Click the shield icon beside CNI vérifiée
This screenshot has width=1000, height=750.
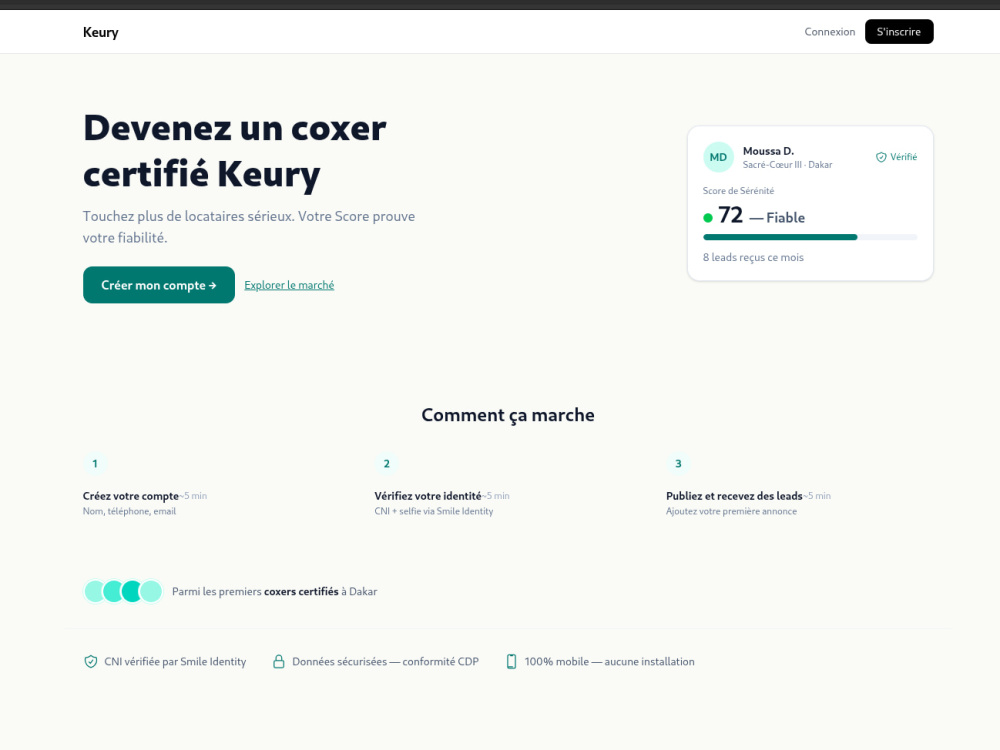pos(91,661)
